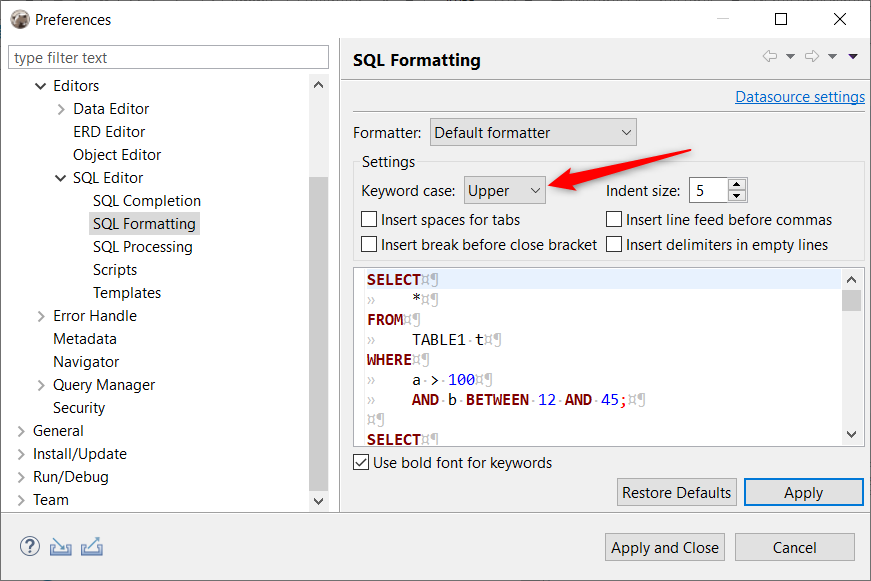Open the Help icon at bottom left
871x581 pixels.
coord(29,547)
